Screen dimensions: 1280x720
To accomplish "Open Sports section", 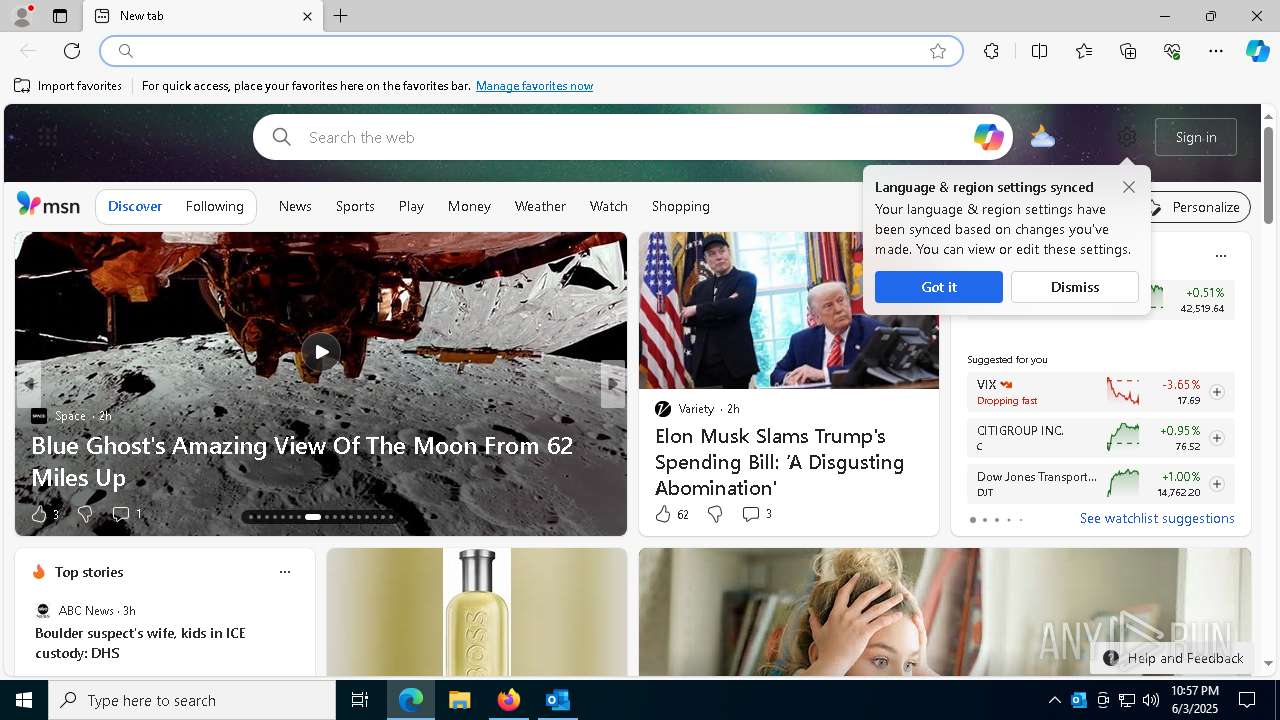I will [355, 206].
